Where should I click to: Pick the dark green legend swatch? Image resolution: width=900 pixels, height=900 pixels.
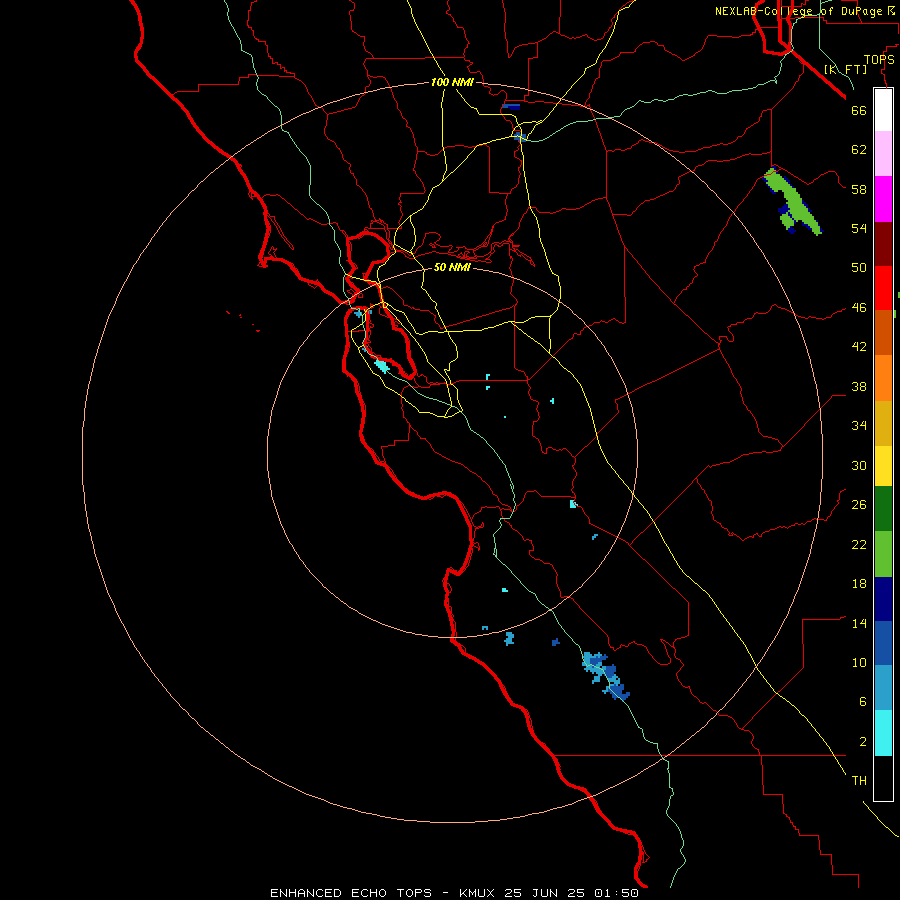pos(883,509)
